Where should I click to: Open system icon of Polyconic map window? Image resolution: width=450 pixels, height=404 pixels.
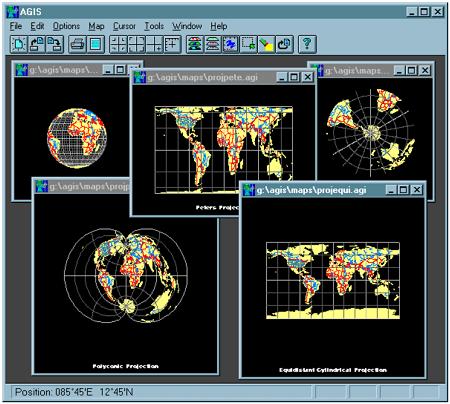42,186
